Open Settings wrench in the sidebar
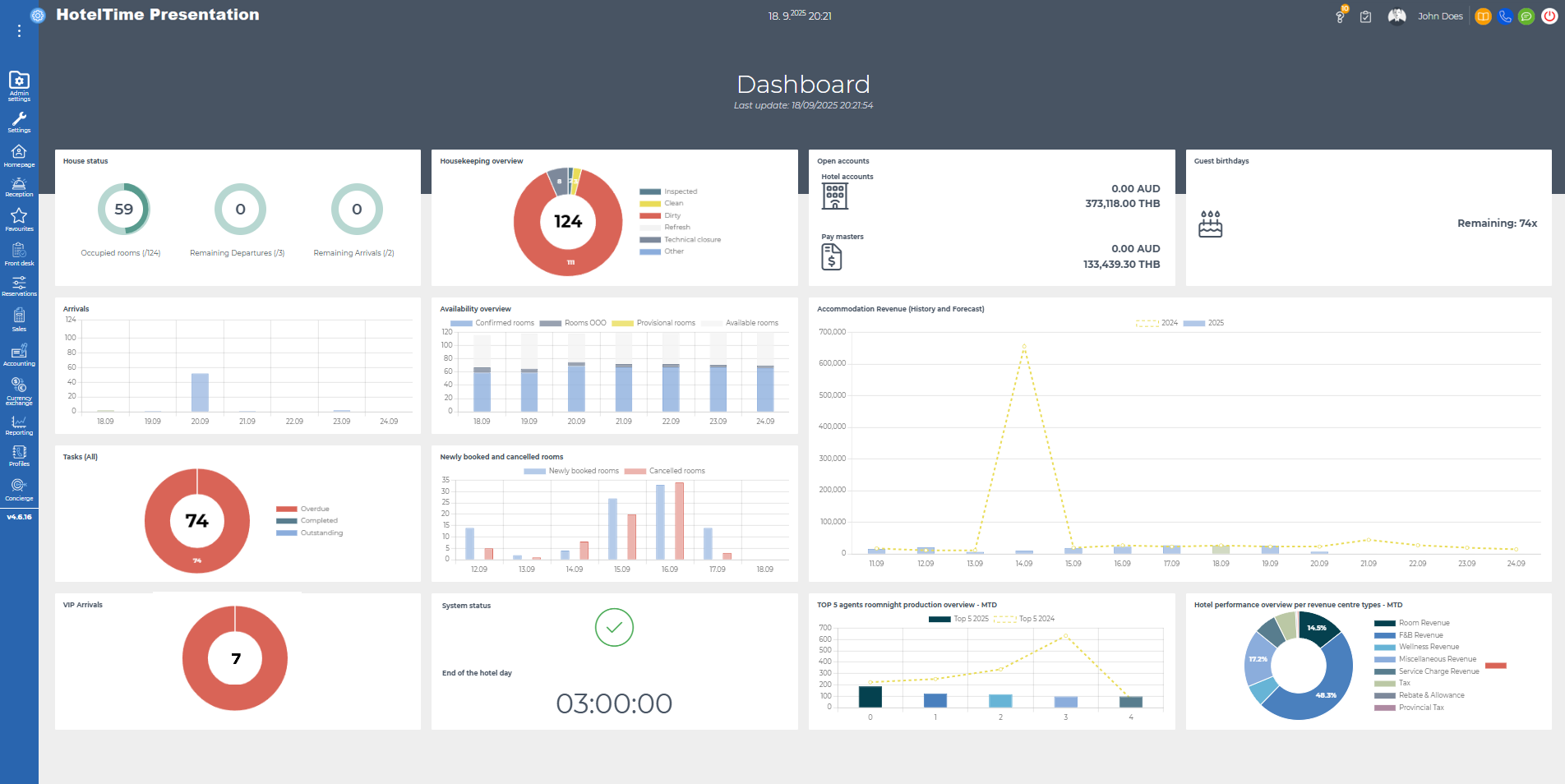The image size is (1565, 784). [x=19, y=122]
